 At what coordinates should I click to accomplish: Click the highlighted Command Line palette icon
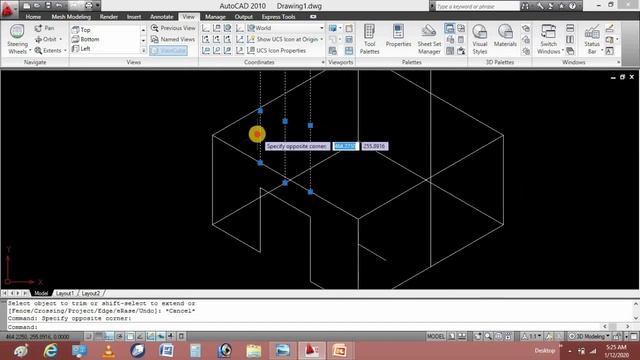point(449,28)
